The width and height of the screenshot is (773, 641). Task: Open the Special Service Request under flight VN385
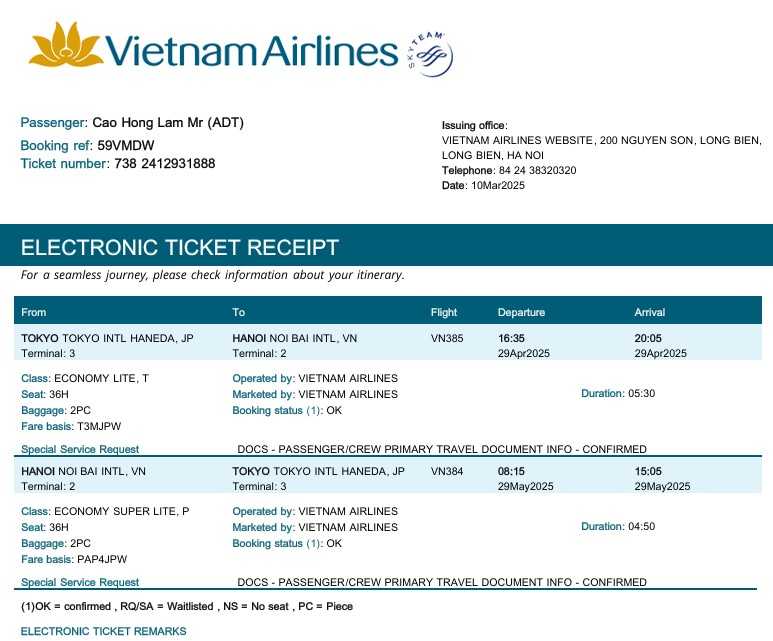tap(80, 449)
